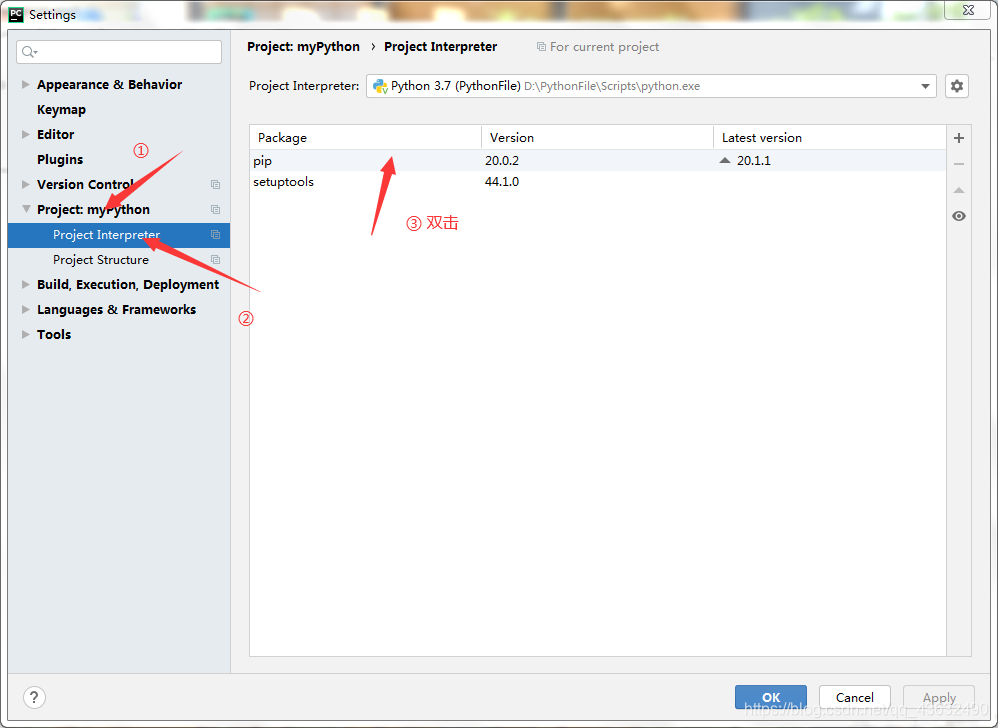Click the Project Interpreter breadcrumb
Viewport: 998px width, 728px height.
click(x=440, y=46)
